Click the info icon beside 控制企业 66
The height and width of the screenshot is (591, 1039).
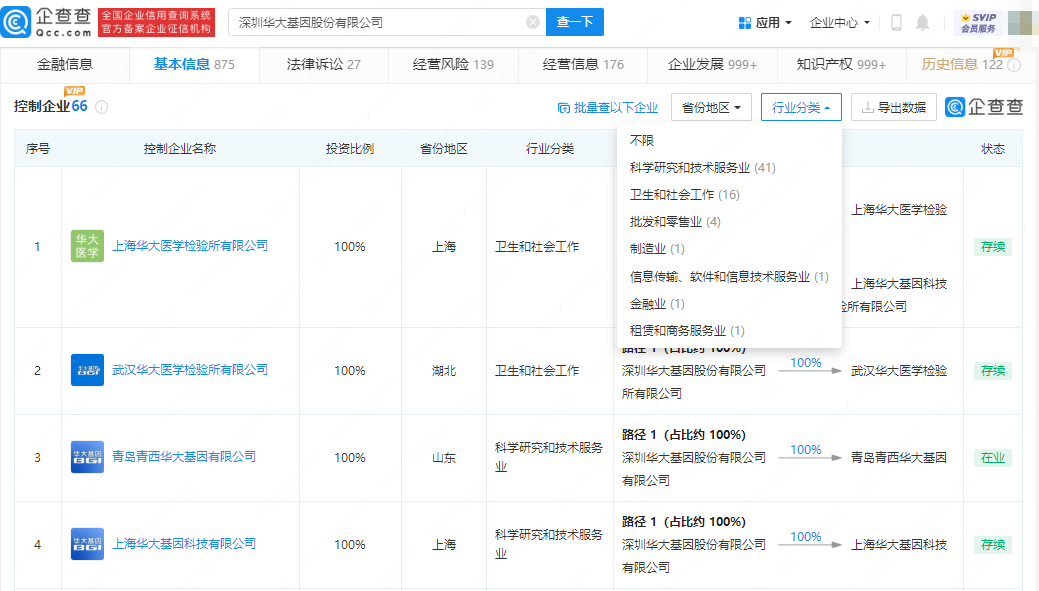pos(101,107)
